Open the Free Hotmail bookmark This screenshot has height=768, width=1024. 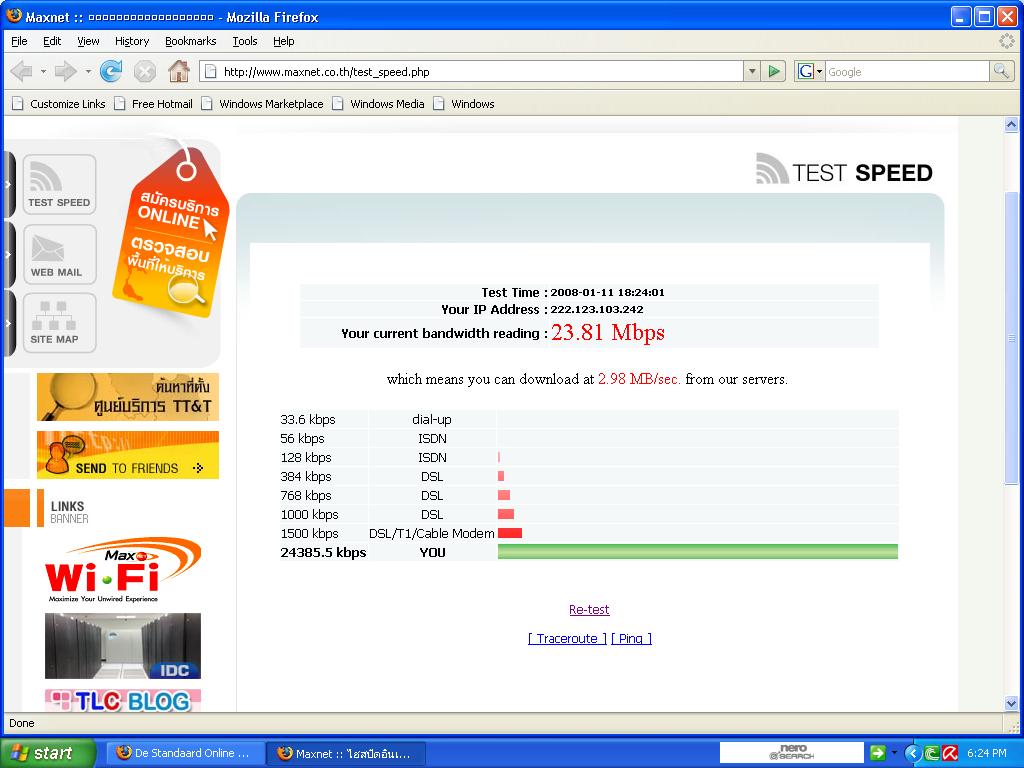(153, 104)
